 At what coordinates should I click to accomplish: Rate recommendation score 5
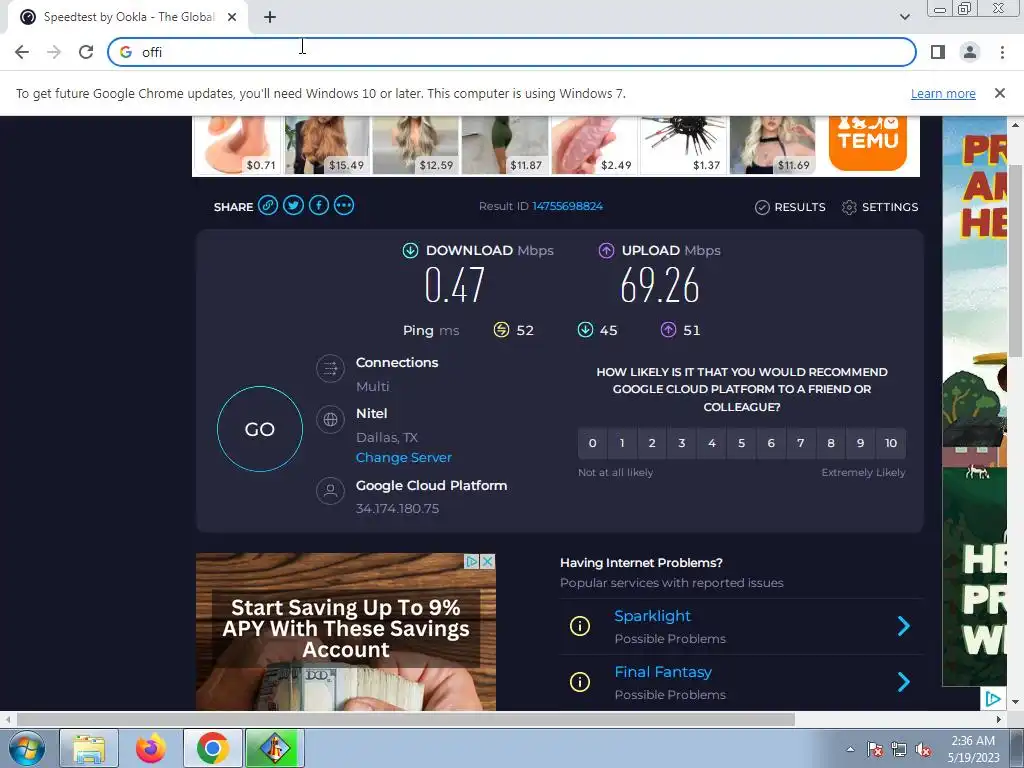point(741,443)
